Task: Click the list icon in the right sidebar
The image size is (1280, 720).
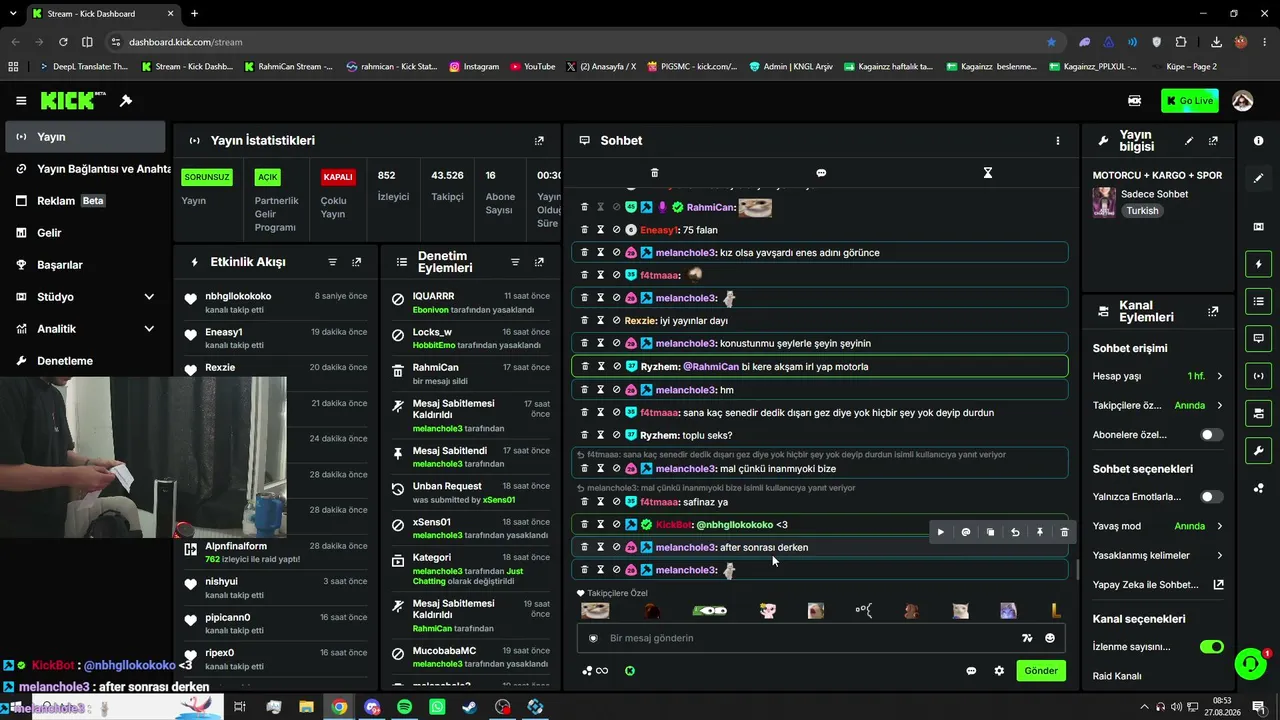Action: [1258, 301]
